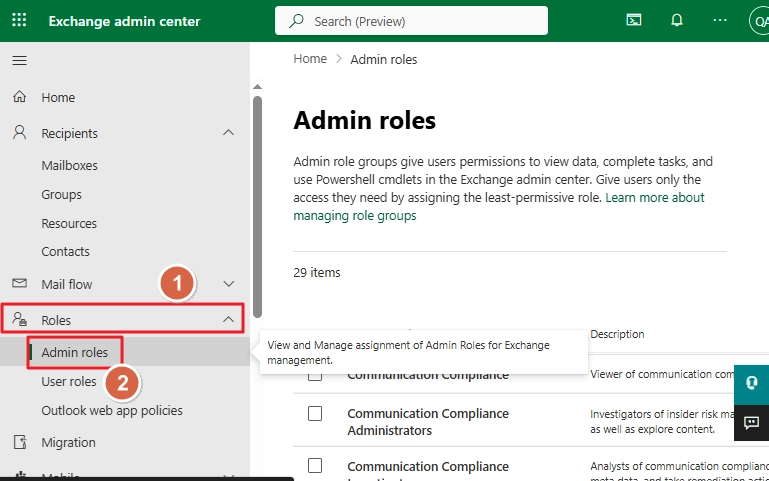Click the Admin roles breadcrumb
Viewport: 769px width, 481px height.
coord(384,59)
